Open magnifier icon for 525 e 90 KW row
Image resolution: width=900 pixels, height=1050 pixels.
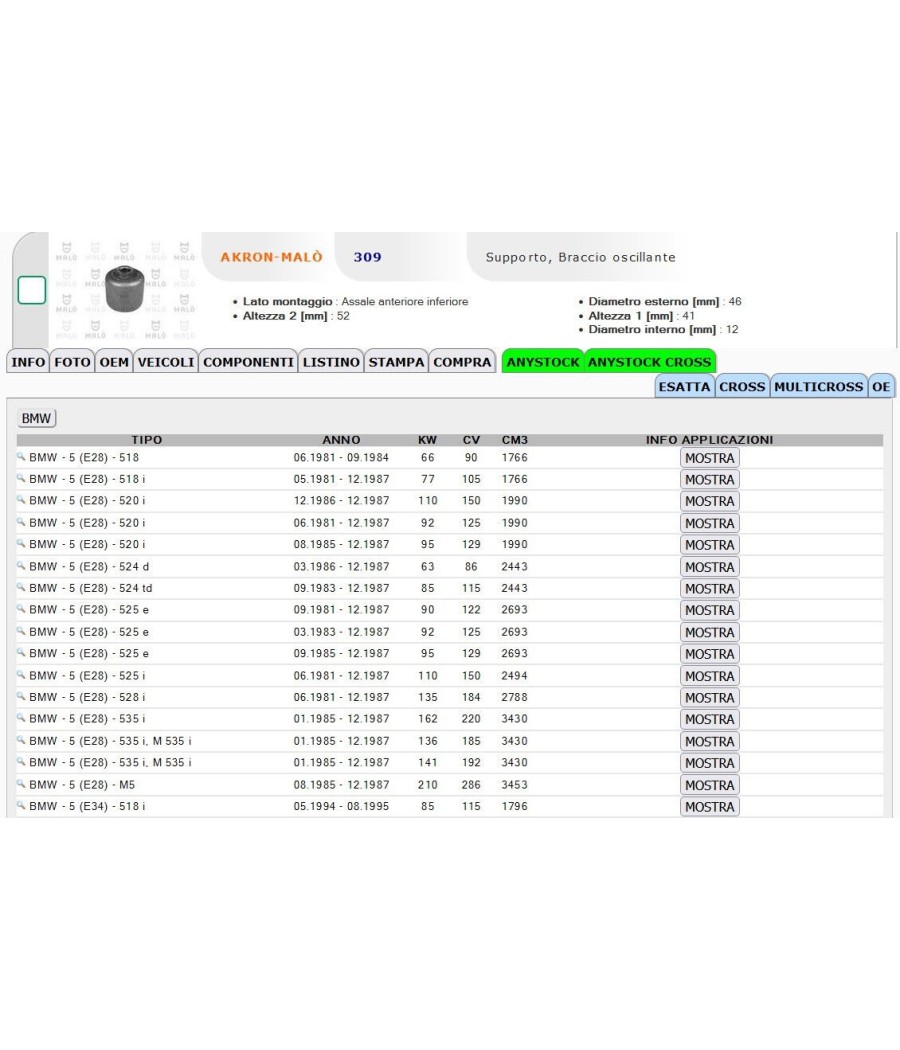(x=21, y=609)
